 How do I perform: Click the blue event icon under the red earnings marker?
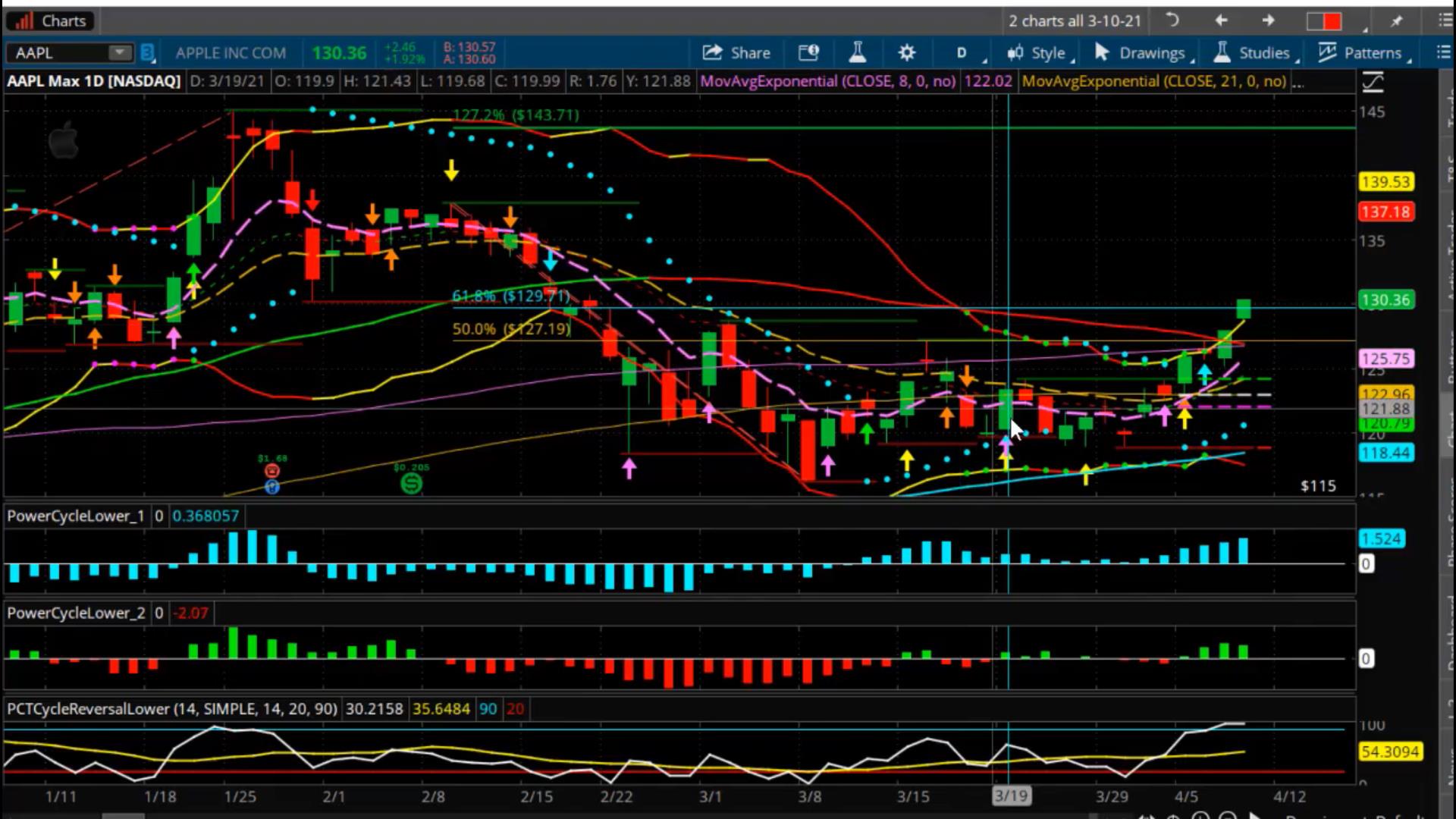(272, 487)
